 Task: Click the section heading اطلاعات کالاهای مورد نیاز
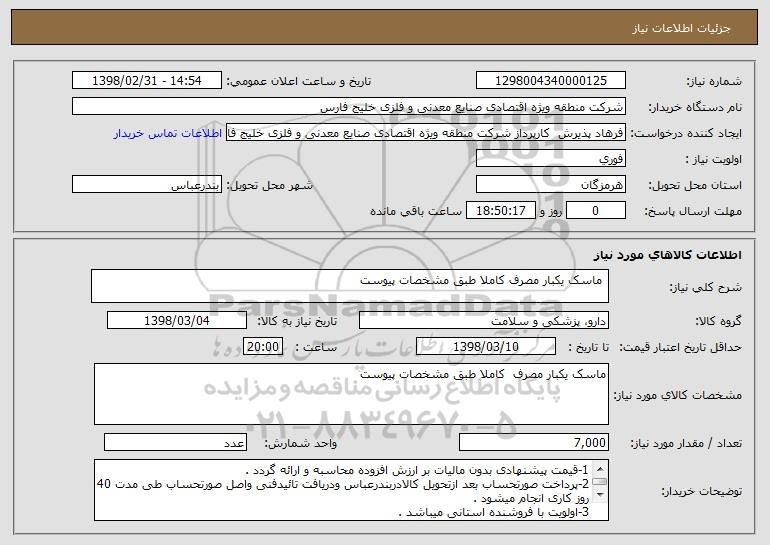tap(667, 255)
